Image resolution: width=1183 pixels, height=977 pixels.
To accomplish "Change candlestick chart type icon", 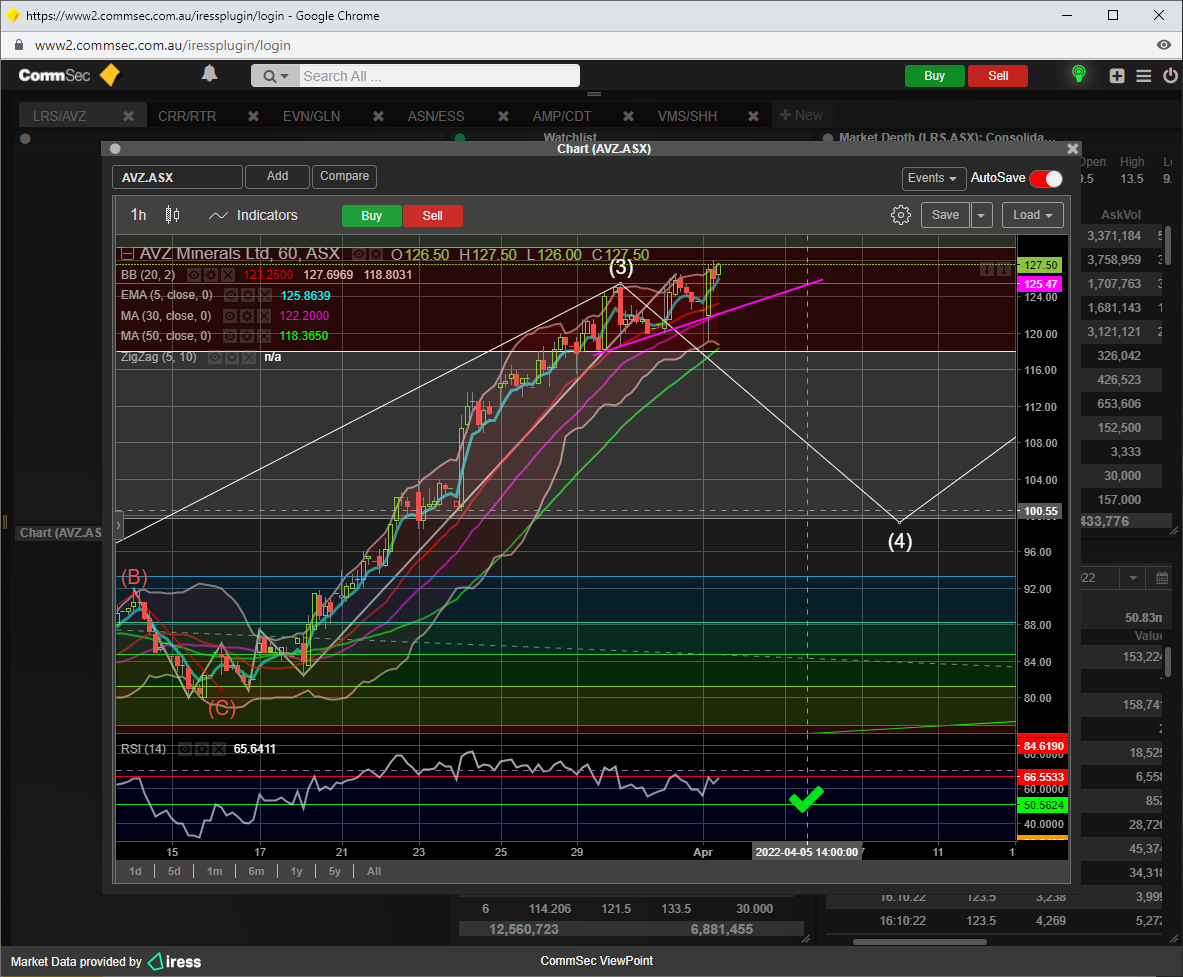I will point(172,215).
